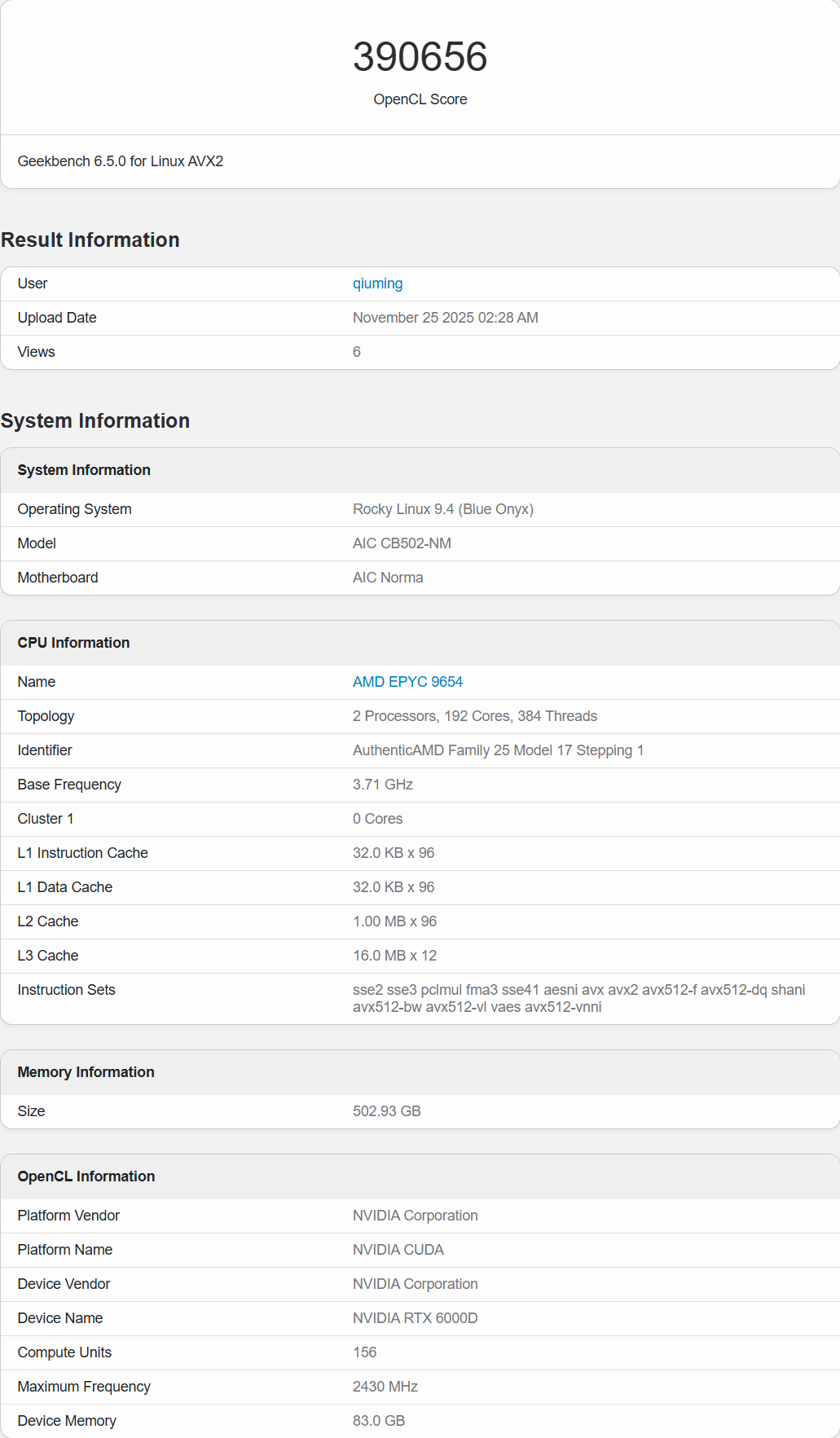Click the AIC CB502-NM model value
Image resolution: width=840 pixels, height=1438 pixels.
[x=402, y=543]
